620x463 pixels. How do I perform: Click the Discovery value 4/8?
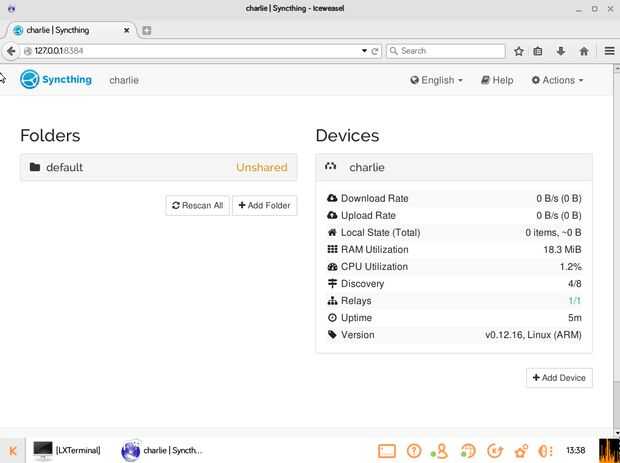tap(575, 283)
